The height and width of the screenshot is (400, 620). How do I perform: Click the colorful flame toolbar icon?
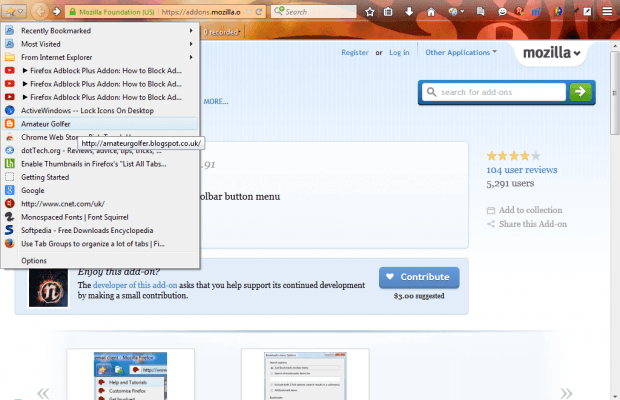[558, 11]
